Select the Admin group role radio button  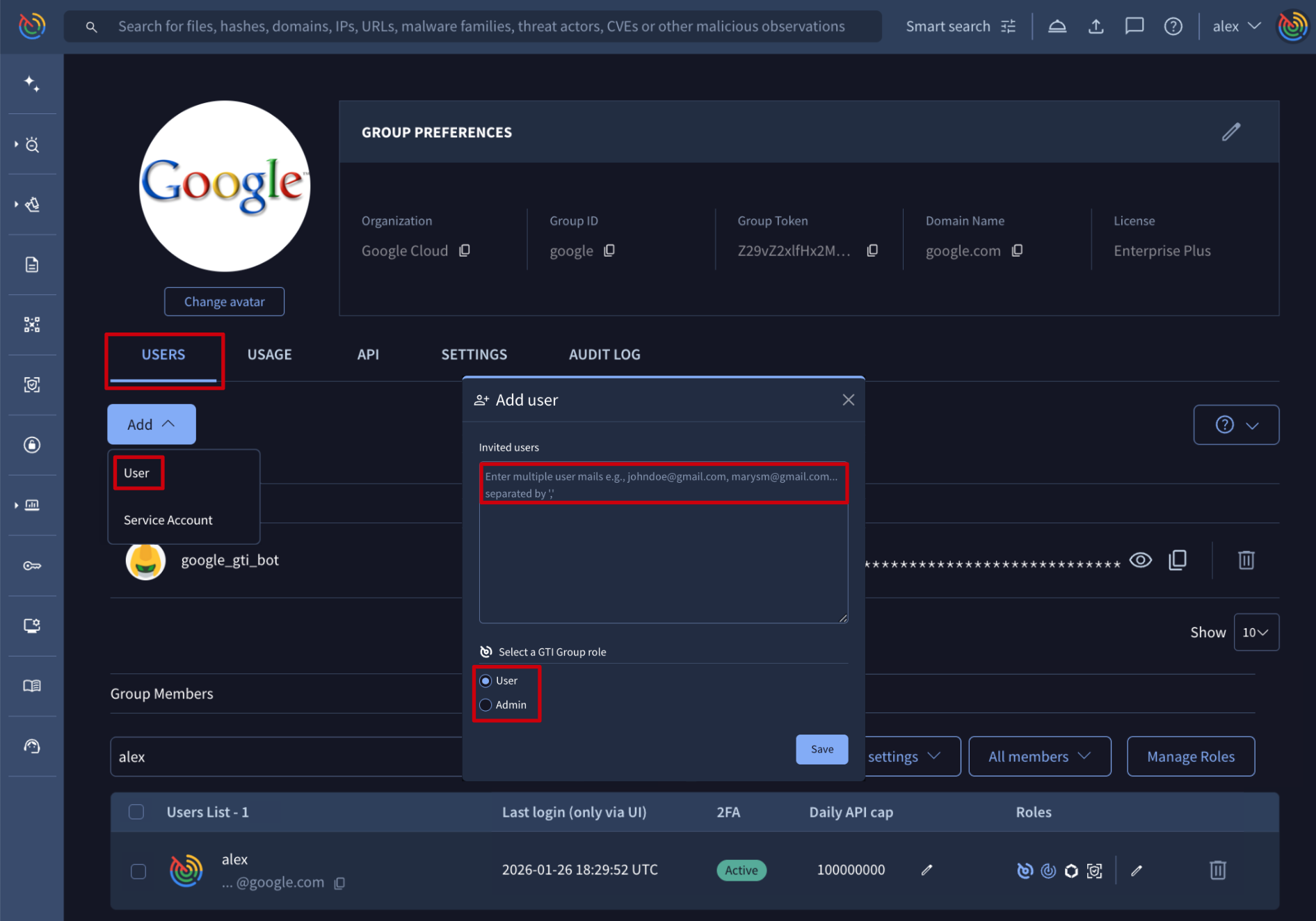[486, 705]
